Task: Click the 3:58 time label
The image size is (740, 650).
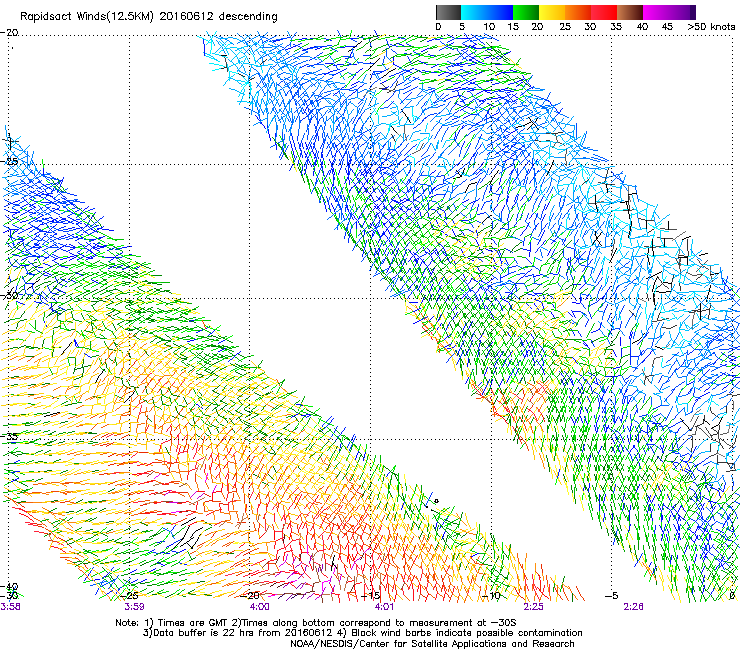Action: pos(10,607)
